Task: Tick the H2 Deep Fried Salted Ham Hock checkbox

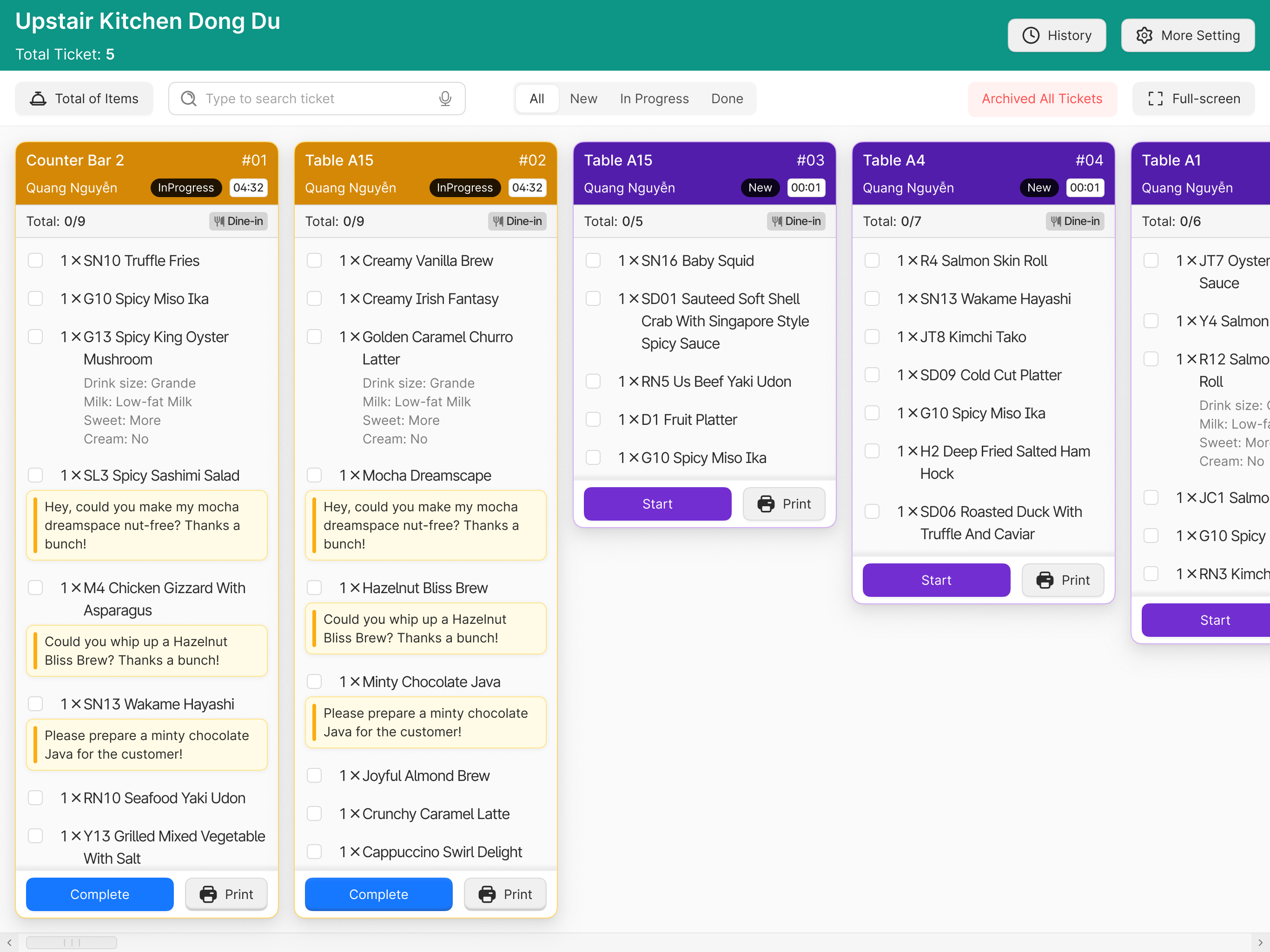Action: click(x=873, y=451)
